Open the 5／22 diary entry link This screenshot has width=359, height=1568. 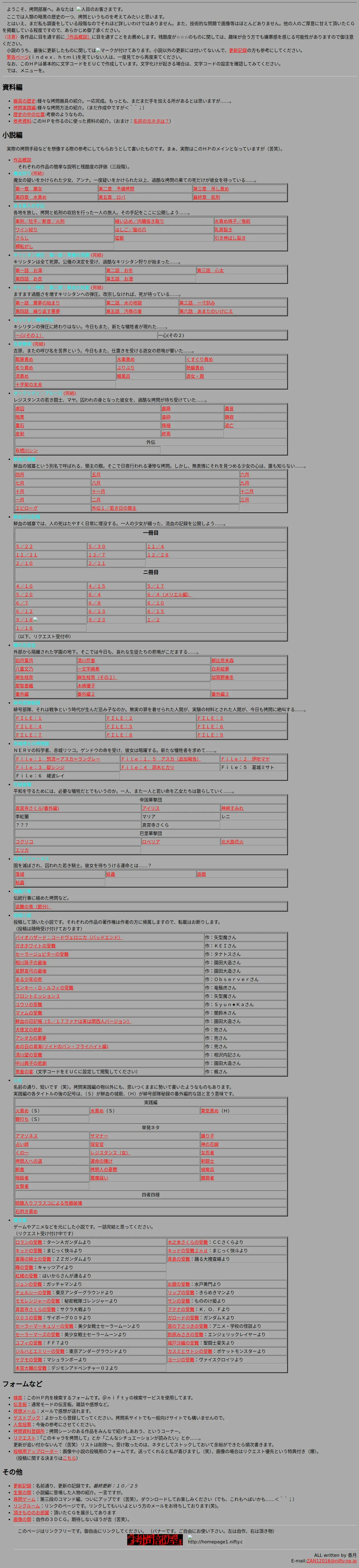pos(24,547)
